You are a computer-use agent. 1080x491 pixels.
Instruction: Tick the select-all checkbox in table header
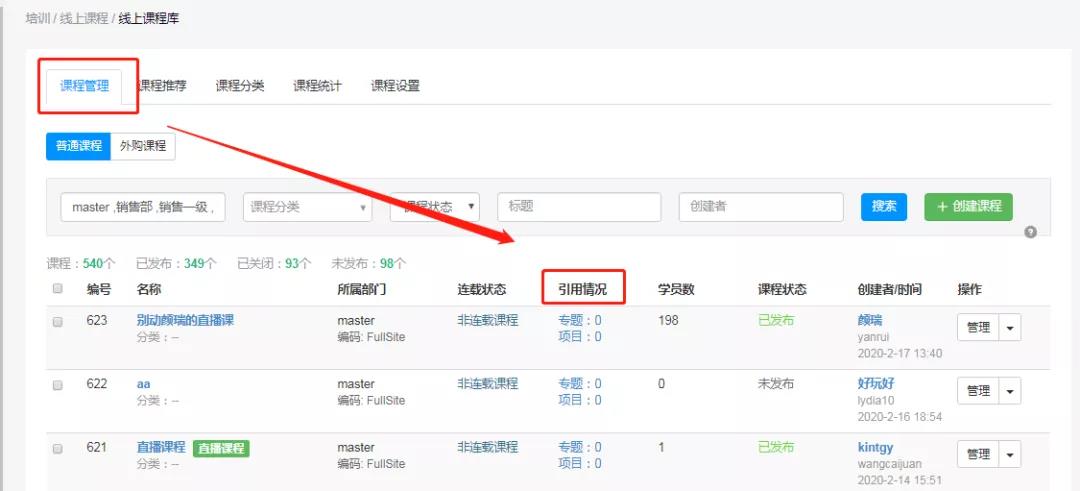point(58,289)
